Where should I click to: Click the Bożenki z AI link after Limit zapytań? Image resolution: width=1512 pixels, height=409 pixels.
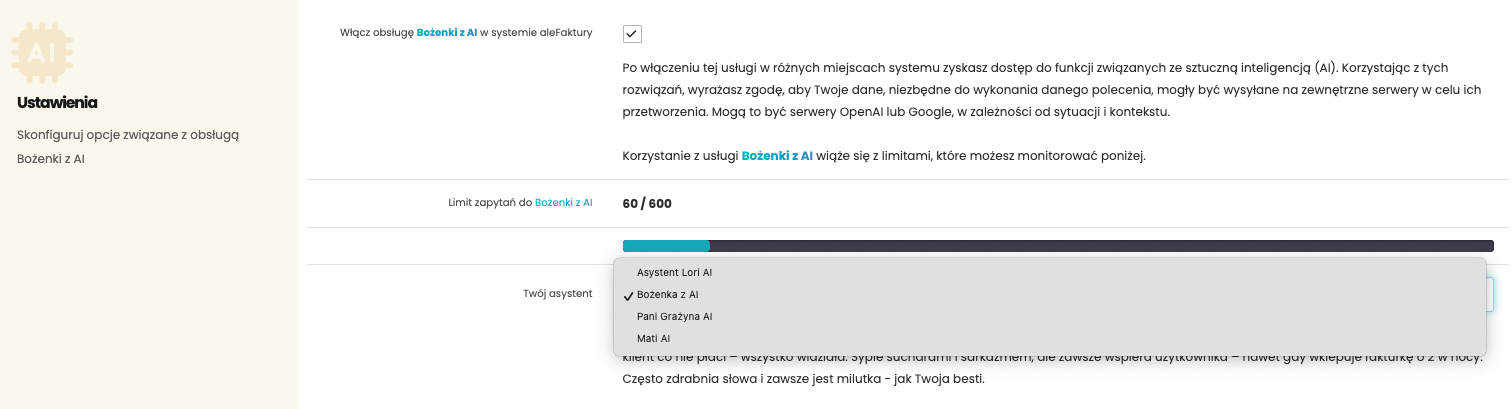pyautogui.click(x=563, y=203)
